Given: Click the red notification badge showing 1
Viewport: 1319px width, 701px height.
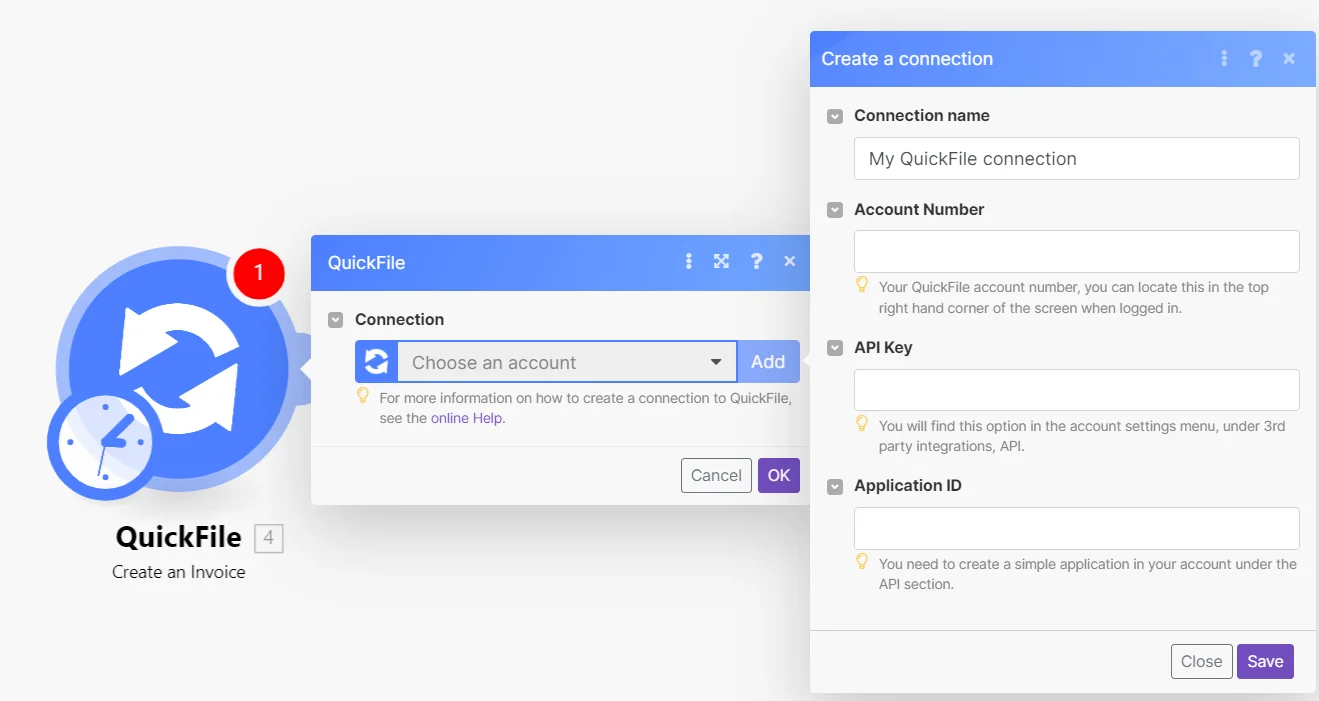Looking at the screenshot, I should click(x=259, y=272).
